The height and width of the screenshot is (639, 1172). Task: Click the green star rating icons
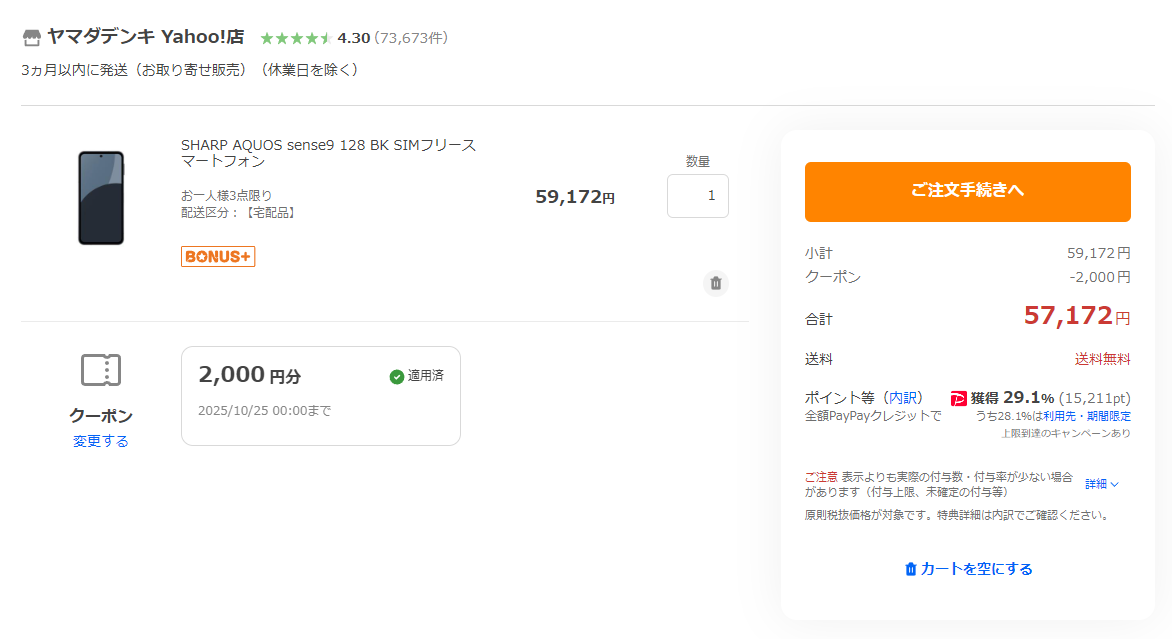[x=295, y=38]
